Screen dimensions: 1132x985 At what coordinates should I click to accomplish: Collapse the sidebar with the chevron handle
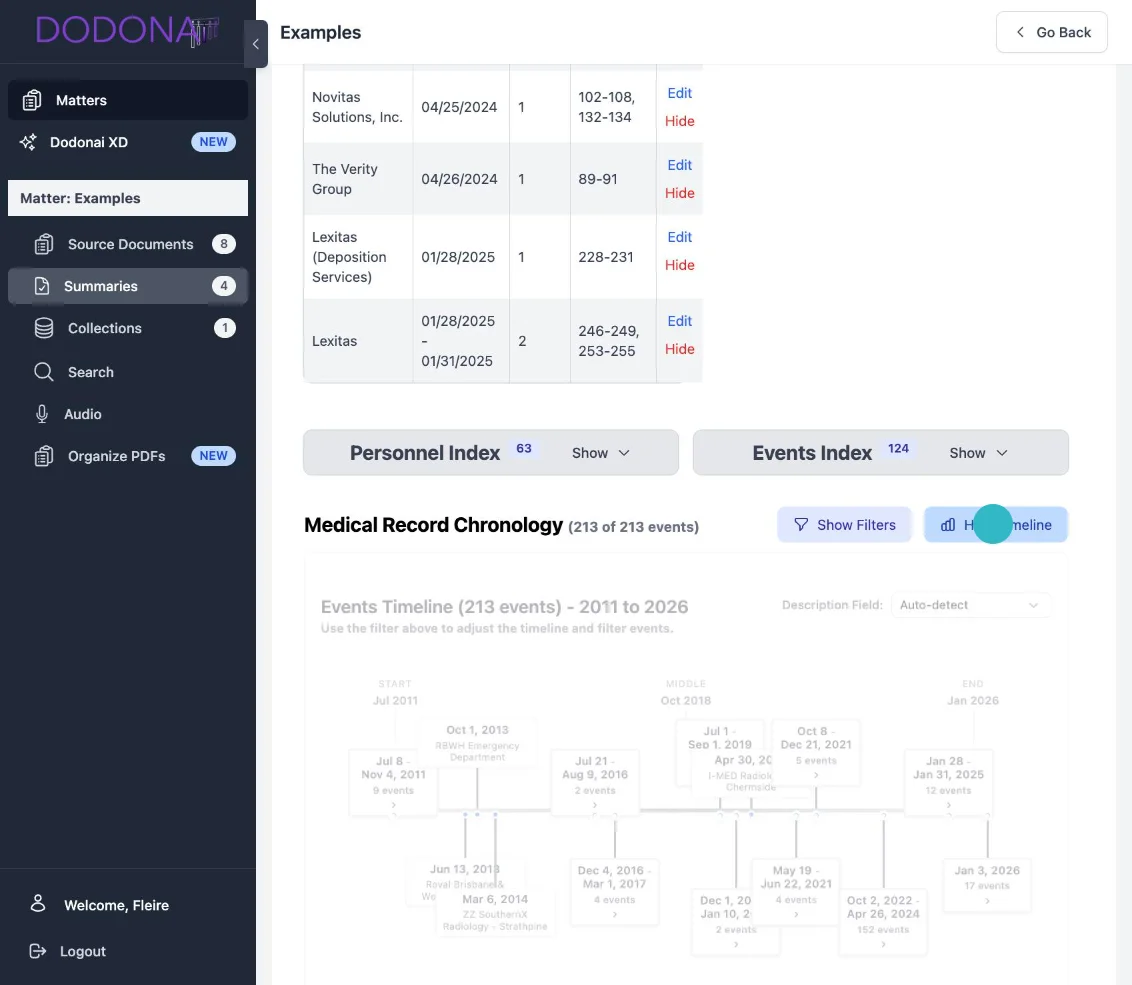255,44
